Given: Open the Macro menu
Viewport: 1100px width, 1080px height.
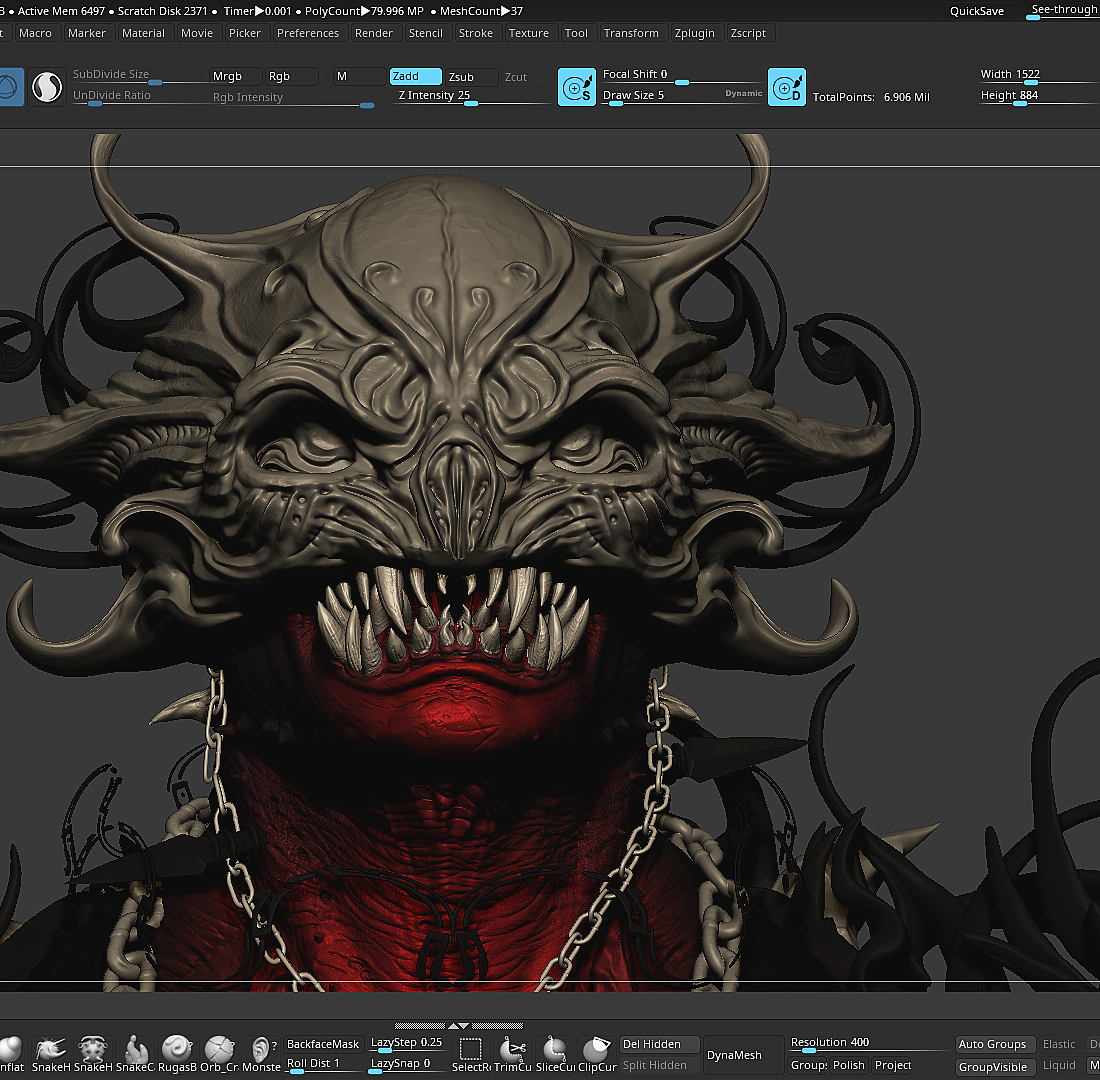Looking at the screenshot, I should [x=36, y=33].
